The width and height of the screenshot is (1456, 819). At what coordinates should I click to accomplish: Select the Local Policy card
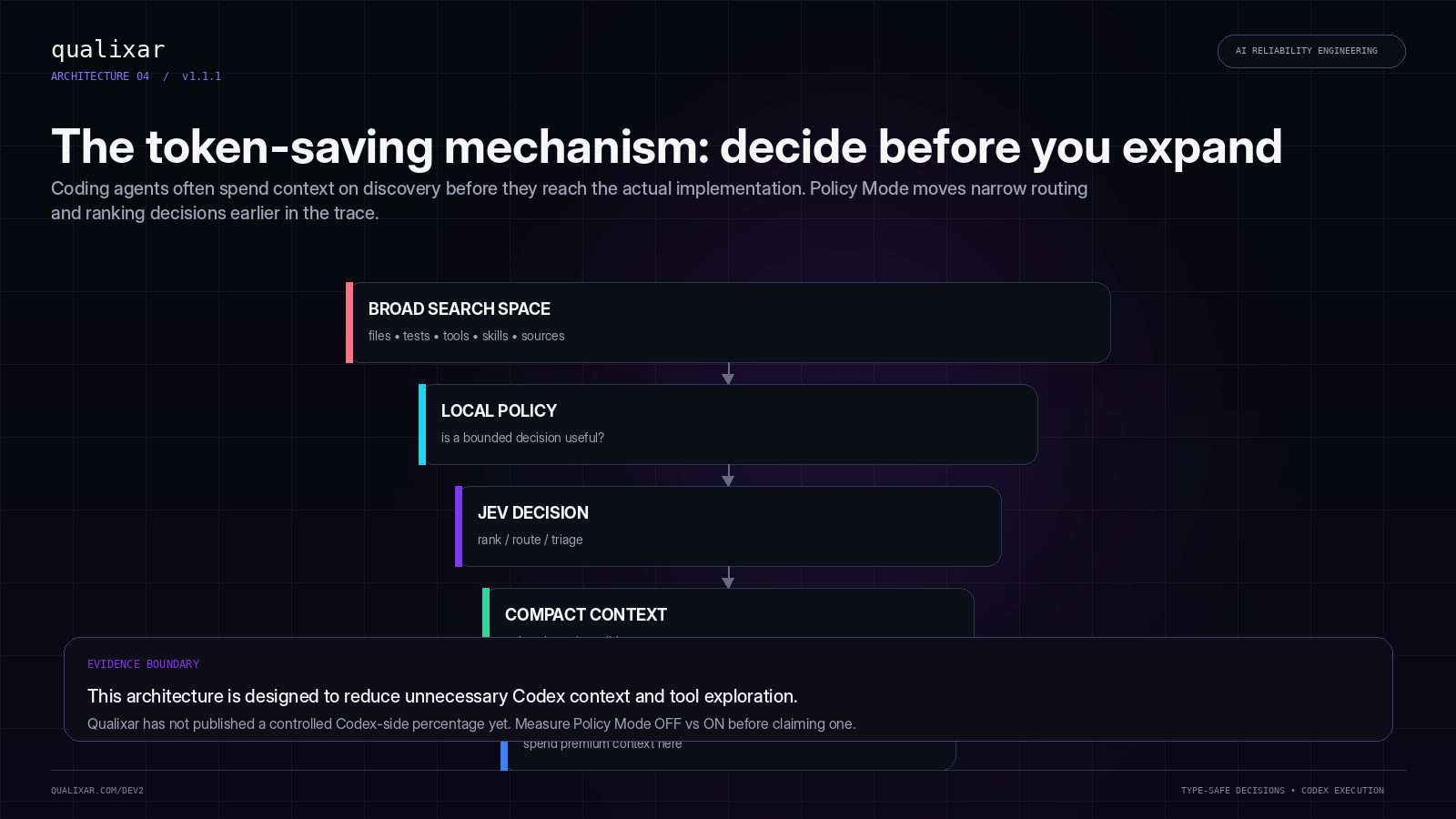pos(728,424)
